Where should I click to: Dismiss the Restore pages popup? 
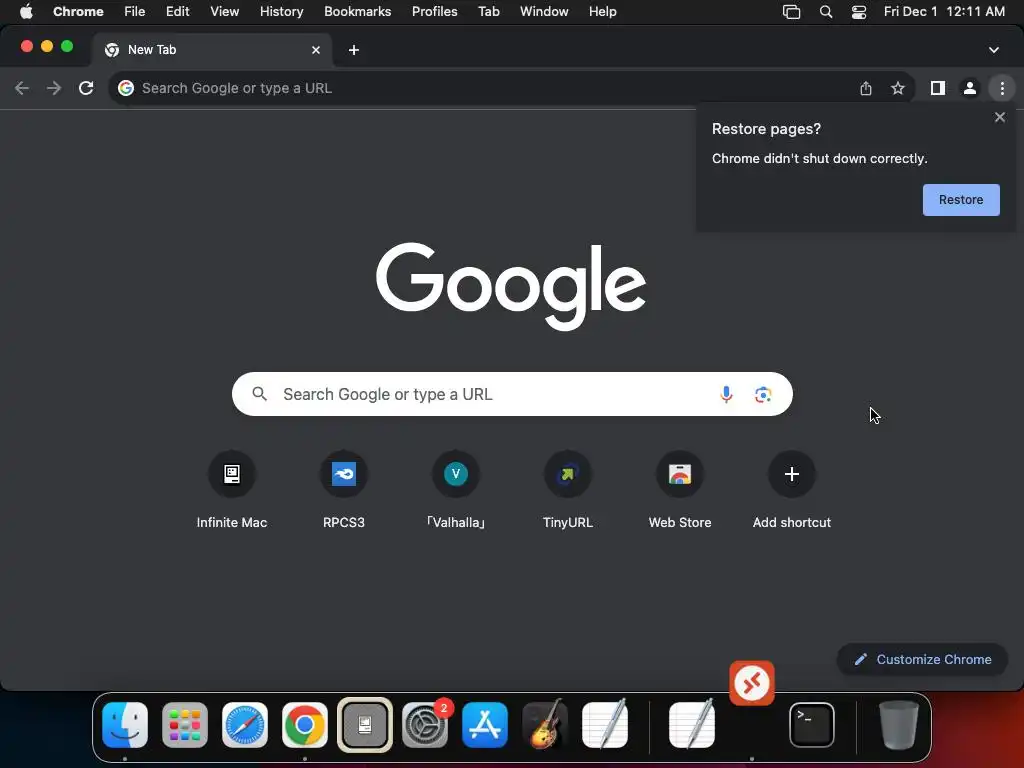coord(999,118)
